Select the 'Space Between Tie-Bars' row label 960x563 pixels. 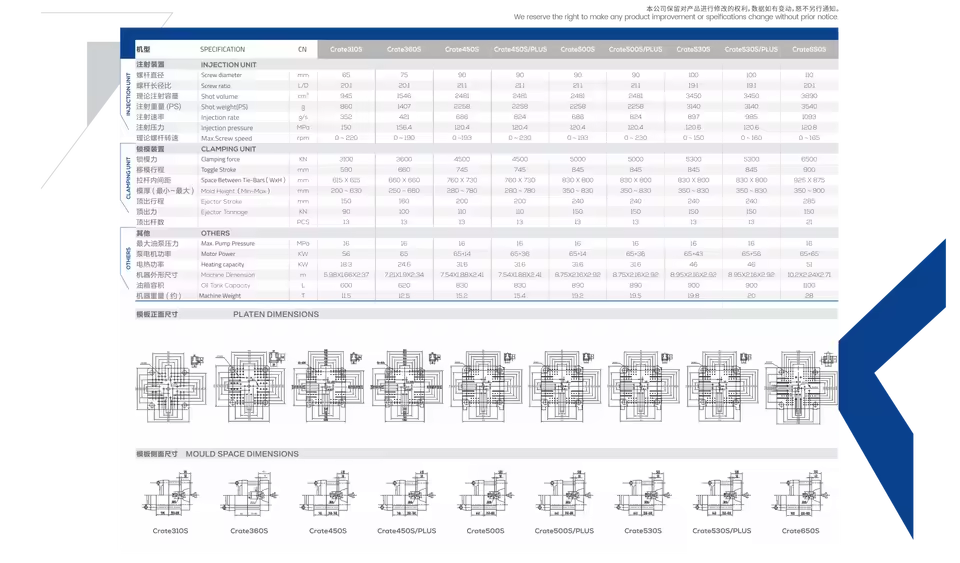click(x=243, y=181)
